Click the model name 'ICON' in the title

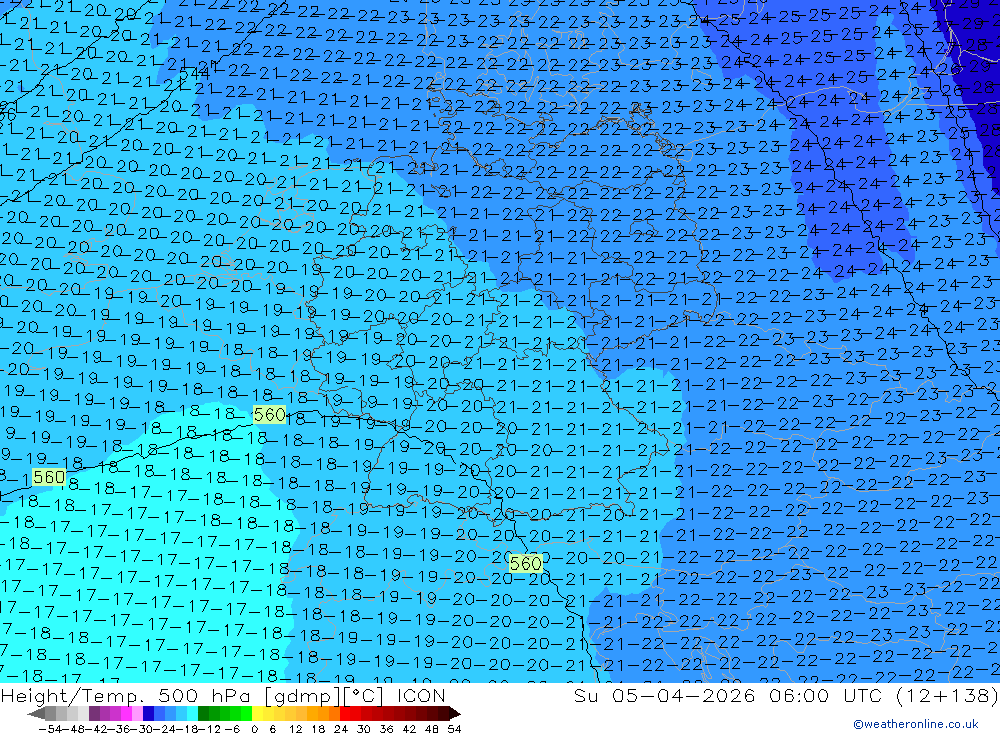click(421, 696)
